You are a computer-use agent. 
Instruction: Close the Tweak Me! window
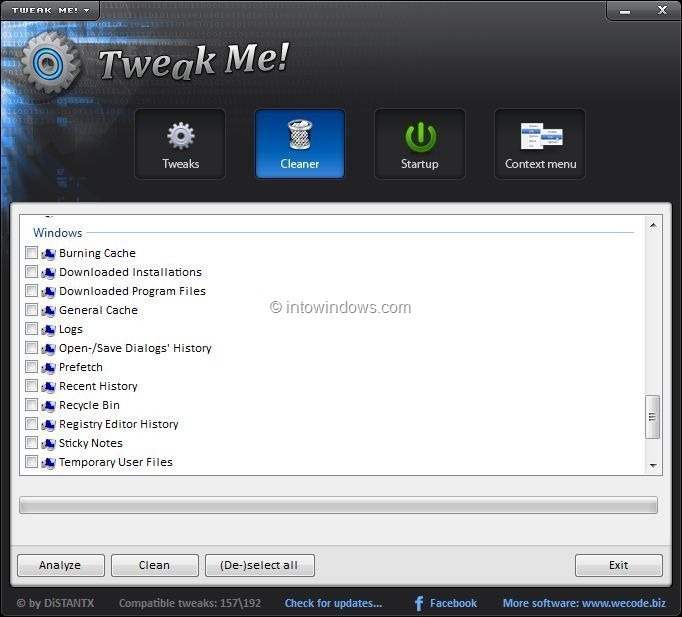pos(662,10)
